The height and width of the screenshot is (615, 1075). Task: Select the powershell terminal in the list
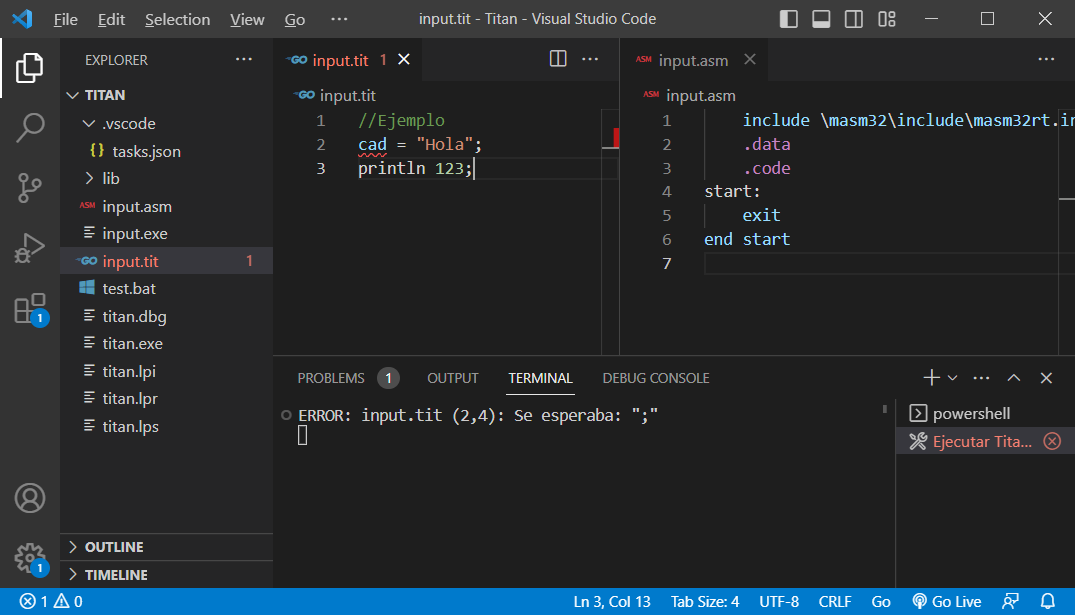coord(968,412)
